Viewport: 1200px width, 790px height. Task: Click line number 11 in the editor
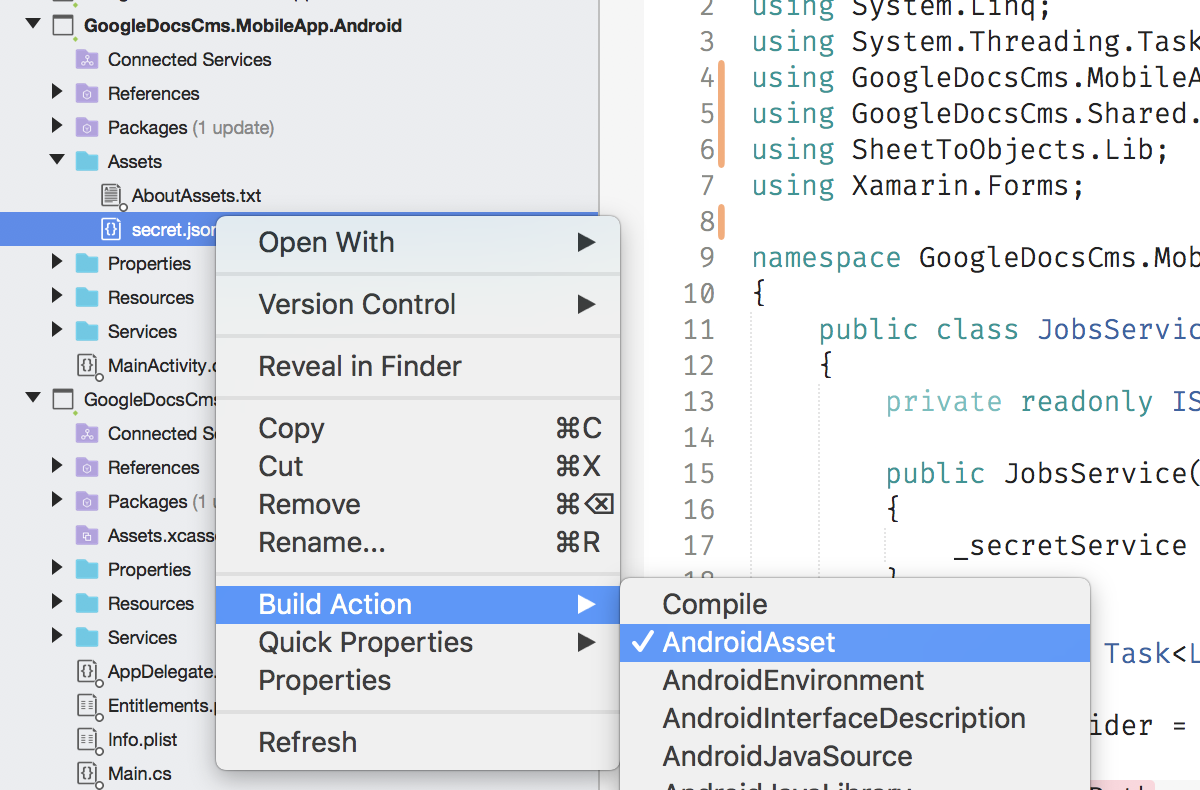point(699,330)
